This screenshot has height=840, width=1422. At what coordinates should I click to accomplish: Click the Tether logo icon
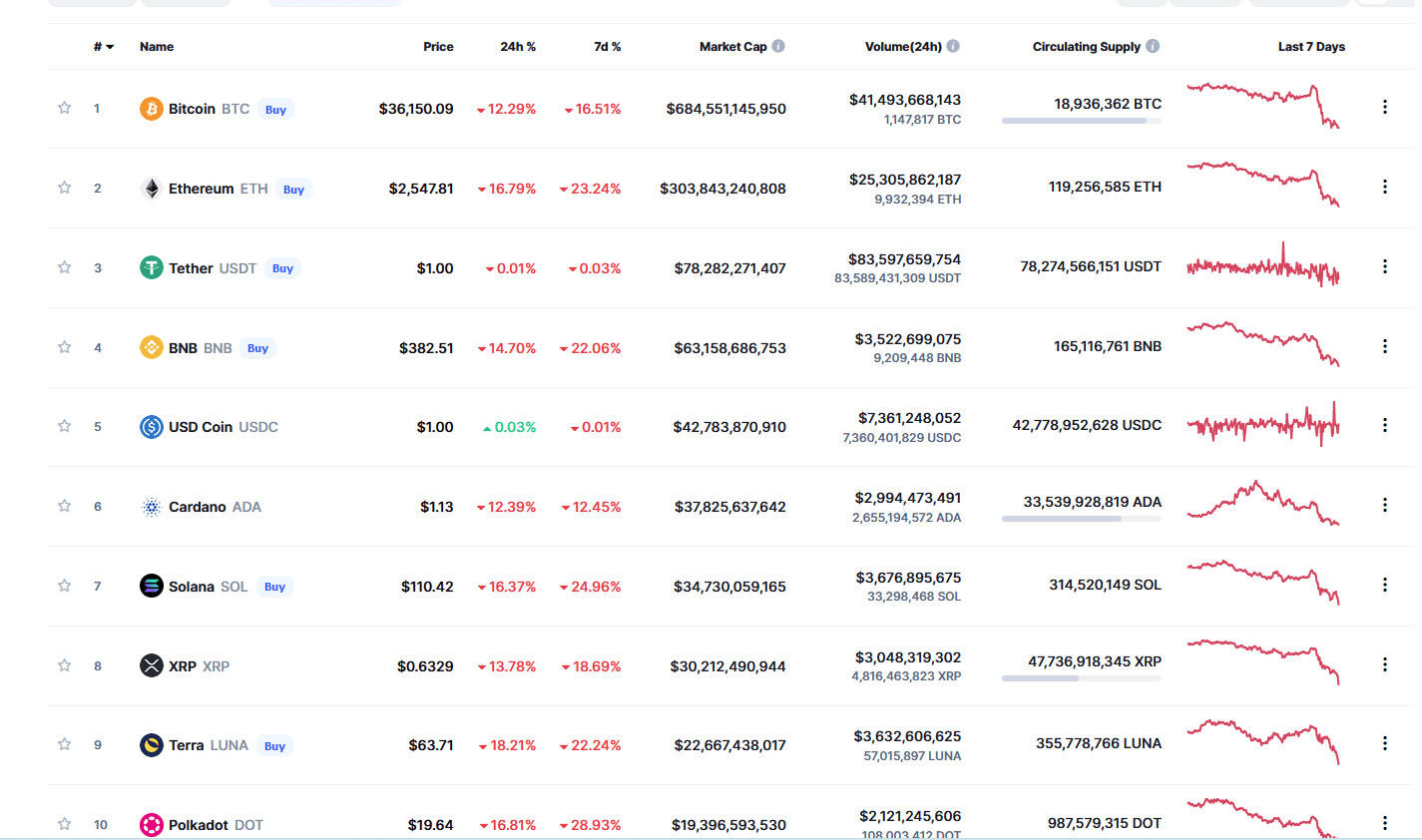[152, 267]
